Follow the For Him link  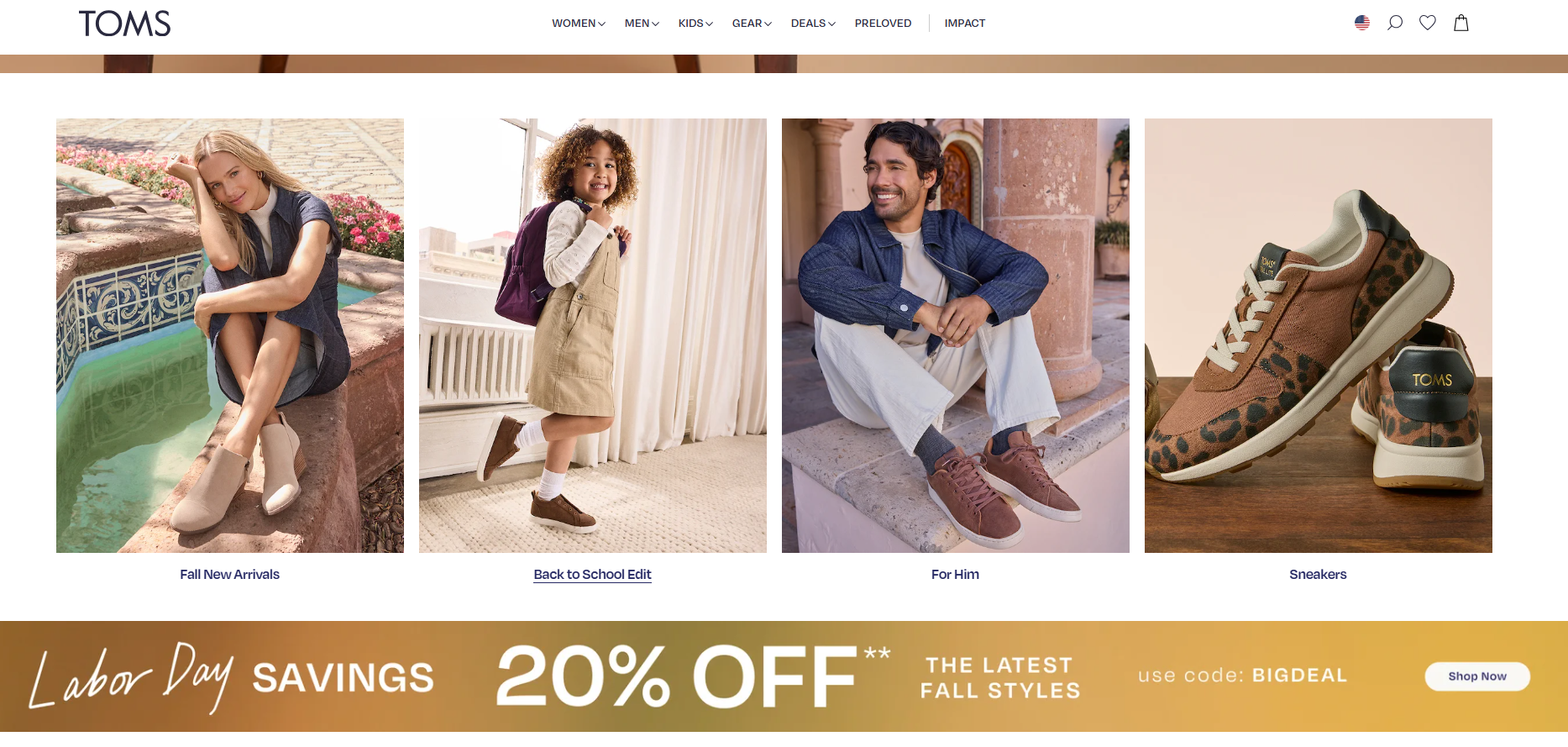955,575
